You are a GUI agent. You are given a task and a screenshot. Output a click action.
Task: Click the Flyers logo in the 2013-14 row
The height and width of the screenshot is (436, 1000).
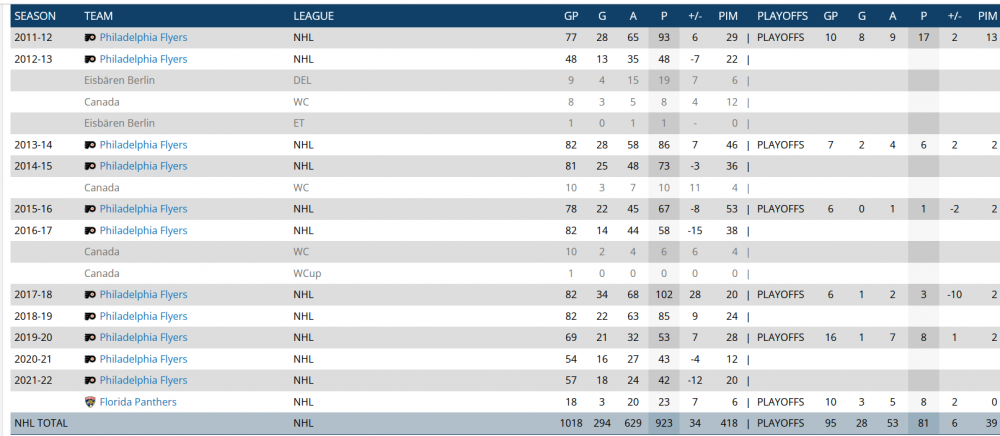(x=89, y=145)
